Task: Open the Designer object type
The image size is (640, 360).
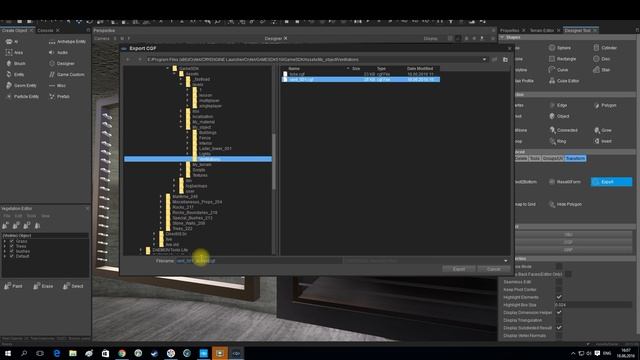Action: pos(62,64)
